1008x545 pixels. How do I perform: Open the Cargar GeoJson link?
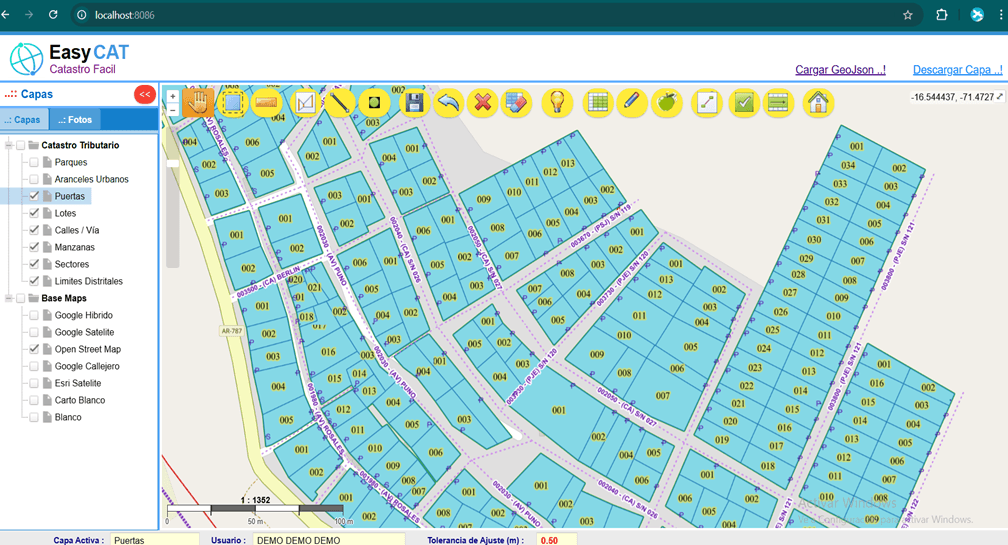pyautogui.click(x=840, y=70)
